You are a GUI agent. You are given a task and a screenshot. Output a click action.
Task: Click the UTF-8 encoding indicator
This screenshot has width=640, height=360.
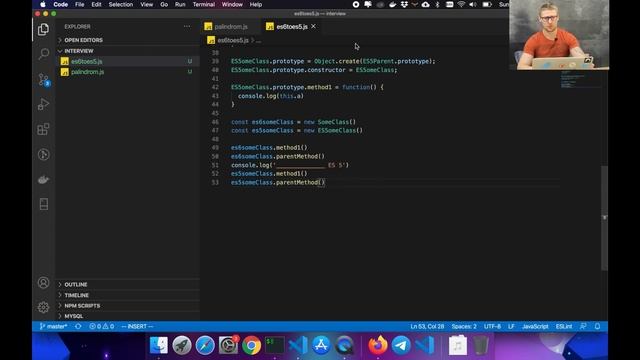(x=492, y=327)
